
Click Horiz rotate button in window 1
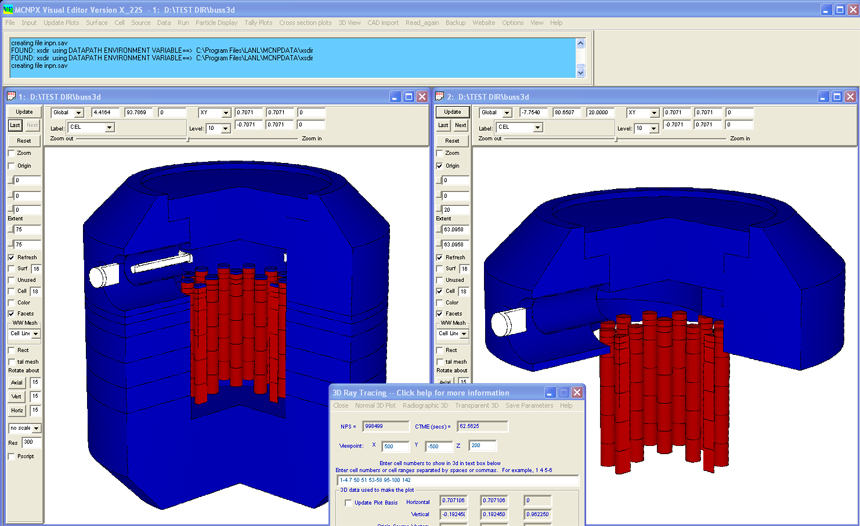coord(17,410)
